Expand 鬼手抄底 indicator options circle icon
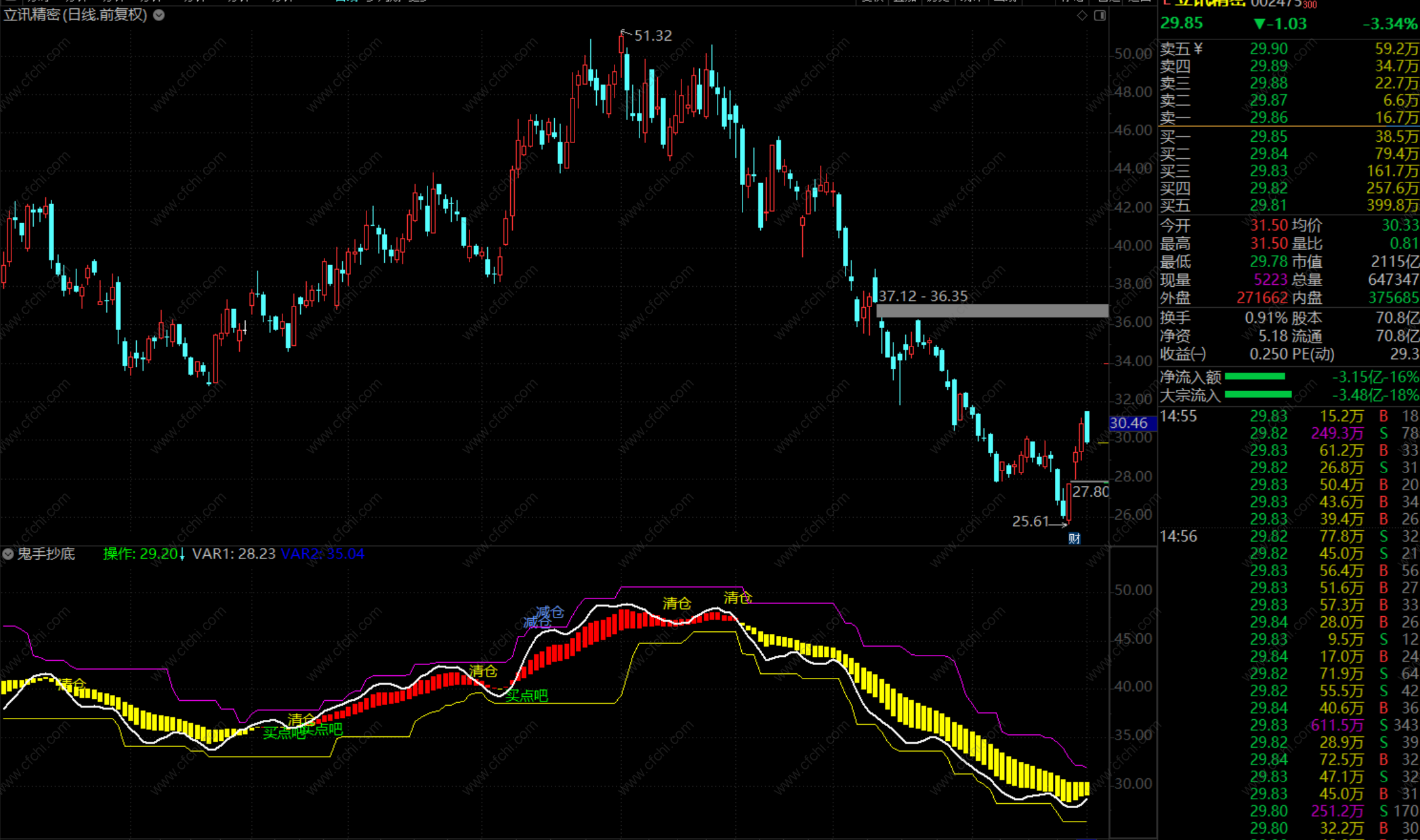 pyautogui.click(x=8, y=554)
